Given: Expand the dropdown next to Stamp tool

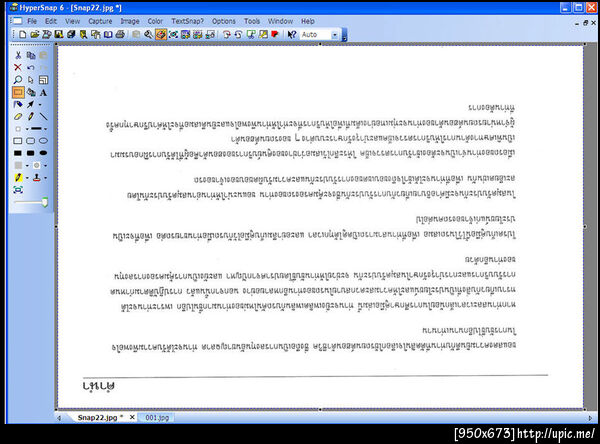Looking at the screenshot, I should pyautogui.click(x=46, y=178).
